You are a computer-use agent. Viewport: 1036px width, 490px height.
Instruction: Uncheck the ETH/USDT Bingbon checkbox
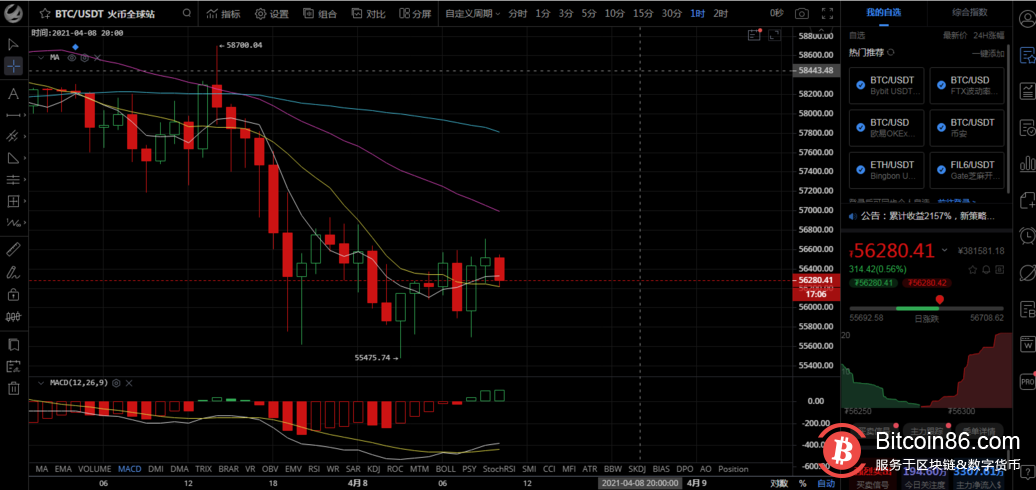tap(860, 169)
